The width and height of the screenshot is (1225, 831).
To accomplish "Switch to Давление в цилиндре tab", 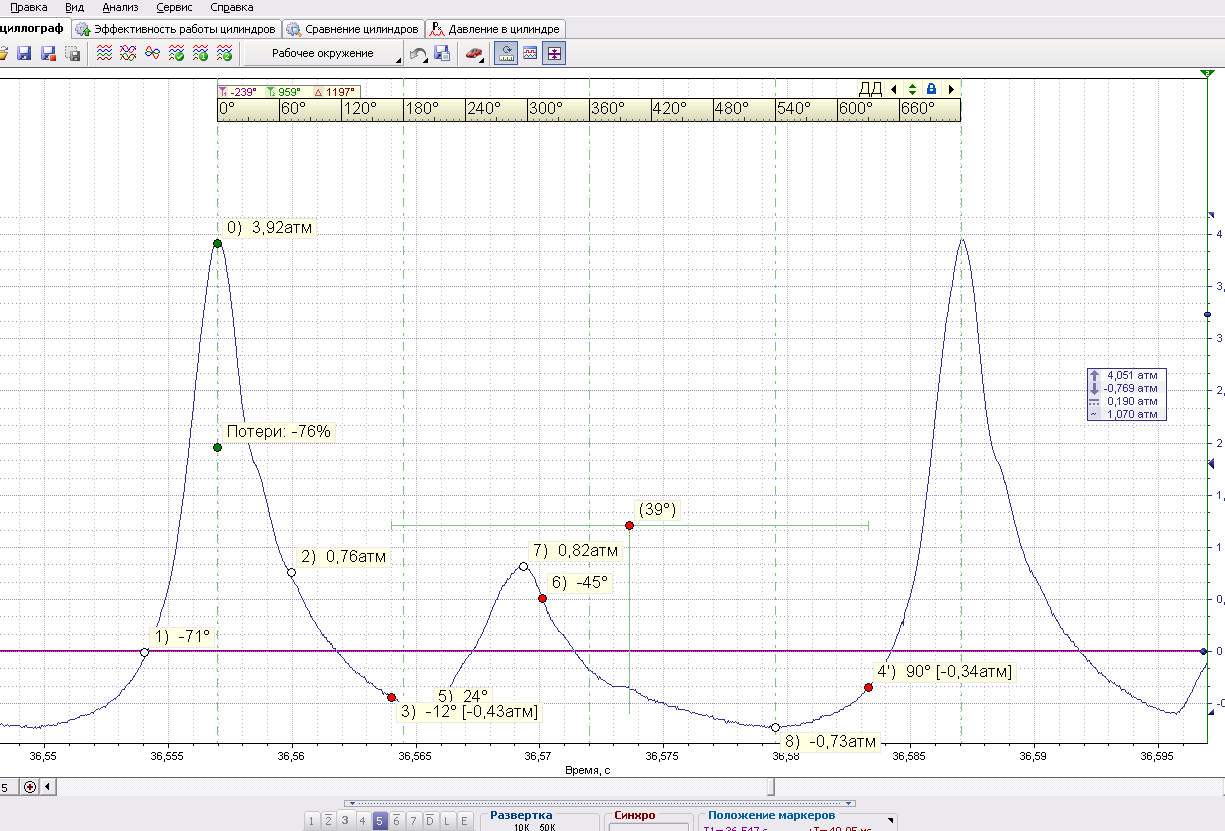I will [x=495, y=29].
